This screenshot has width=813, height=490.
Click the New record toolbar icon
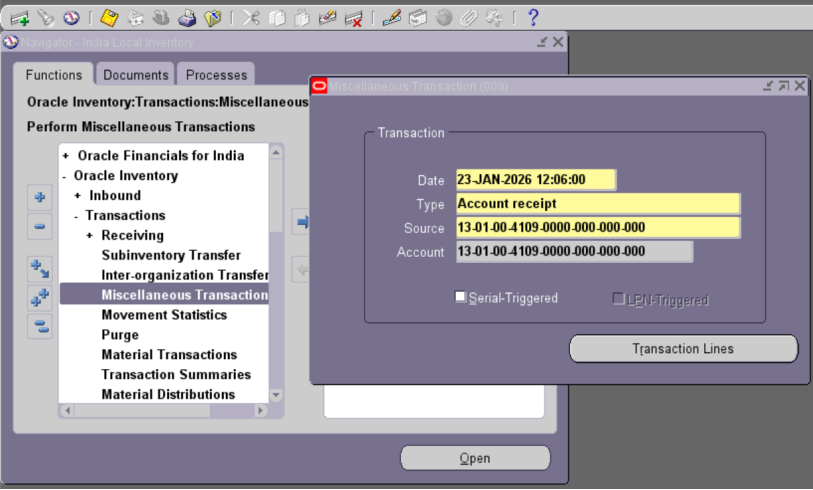[20, 19]
